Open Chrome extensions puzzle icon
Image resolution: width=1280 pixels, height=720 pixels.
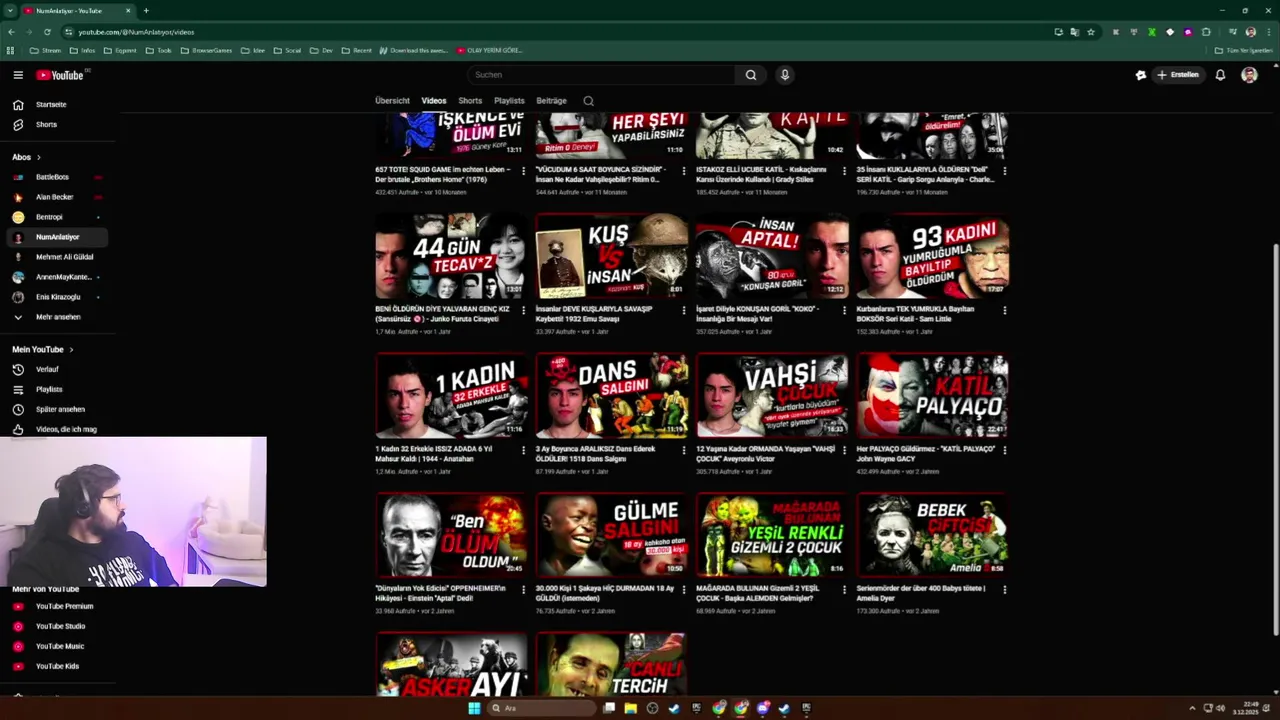click(x=1206, y=32)
